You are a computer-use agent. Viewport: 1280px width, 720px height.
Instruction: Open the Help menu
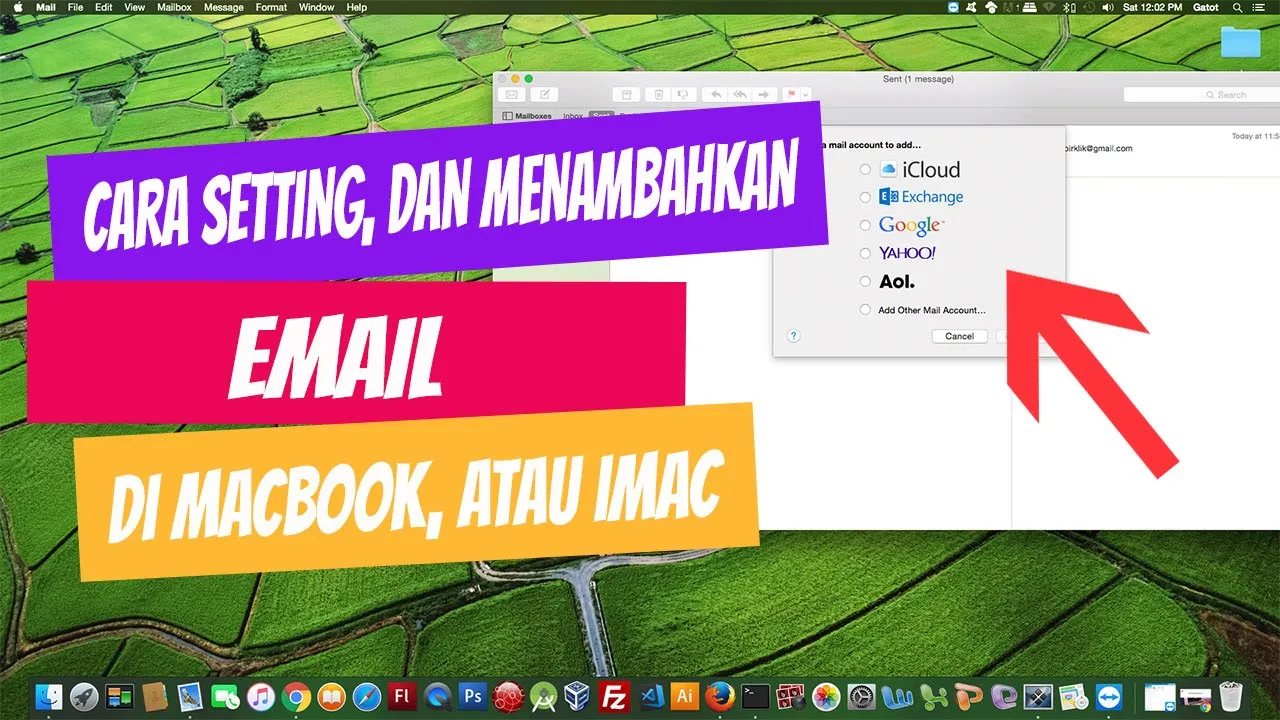click(357, 7)
